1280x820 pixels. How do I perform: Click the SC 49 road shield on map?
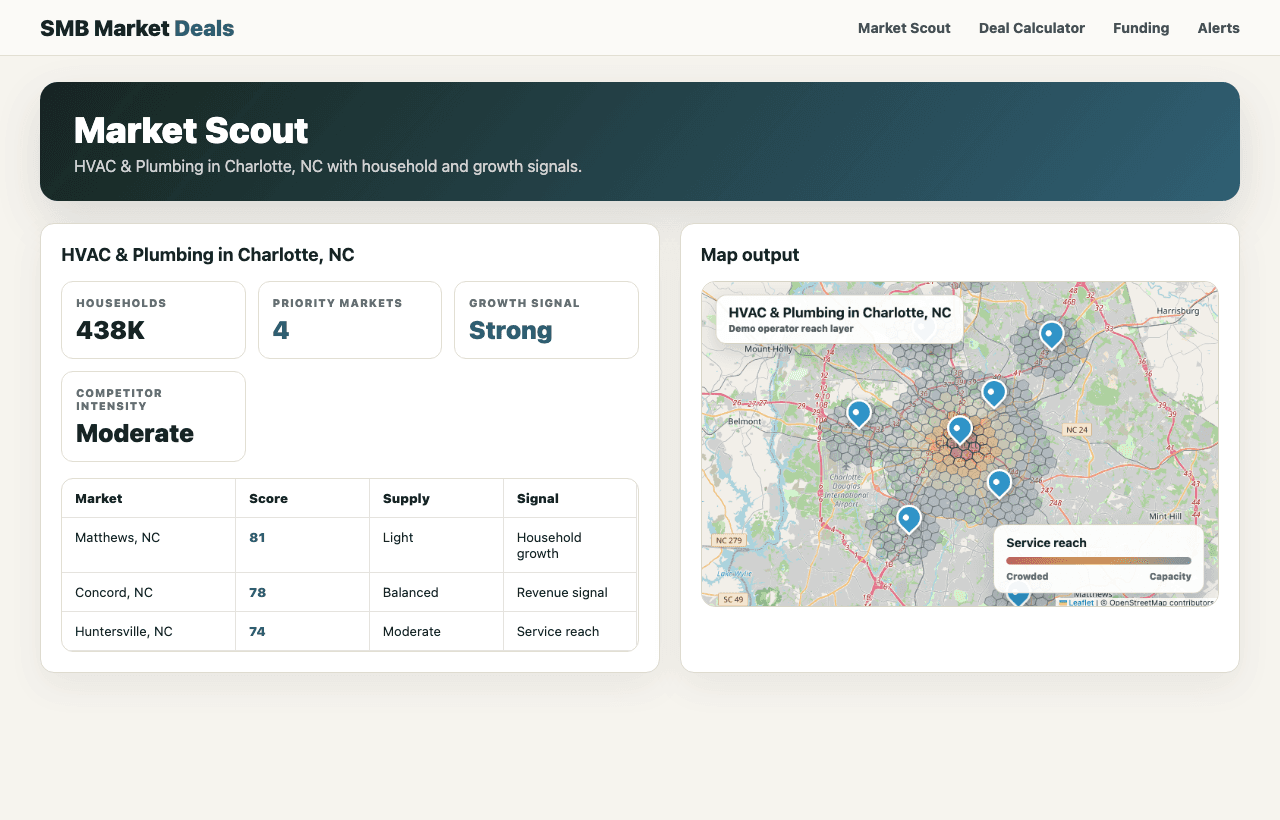click(x=732, y=599)
